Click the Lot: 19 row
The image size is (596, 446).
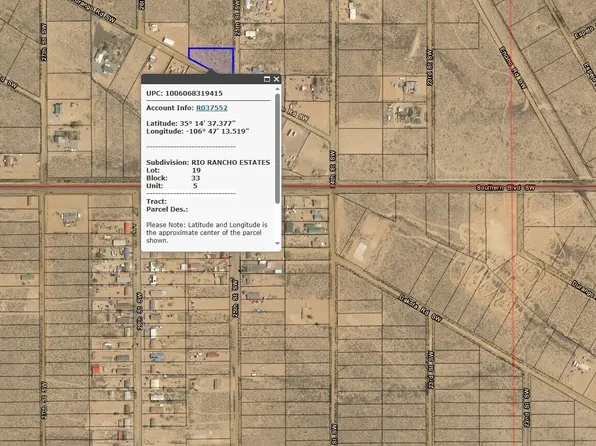173,170
